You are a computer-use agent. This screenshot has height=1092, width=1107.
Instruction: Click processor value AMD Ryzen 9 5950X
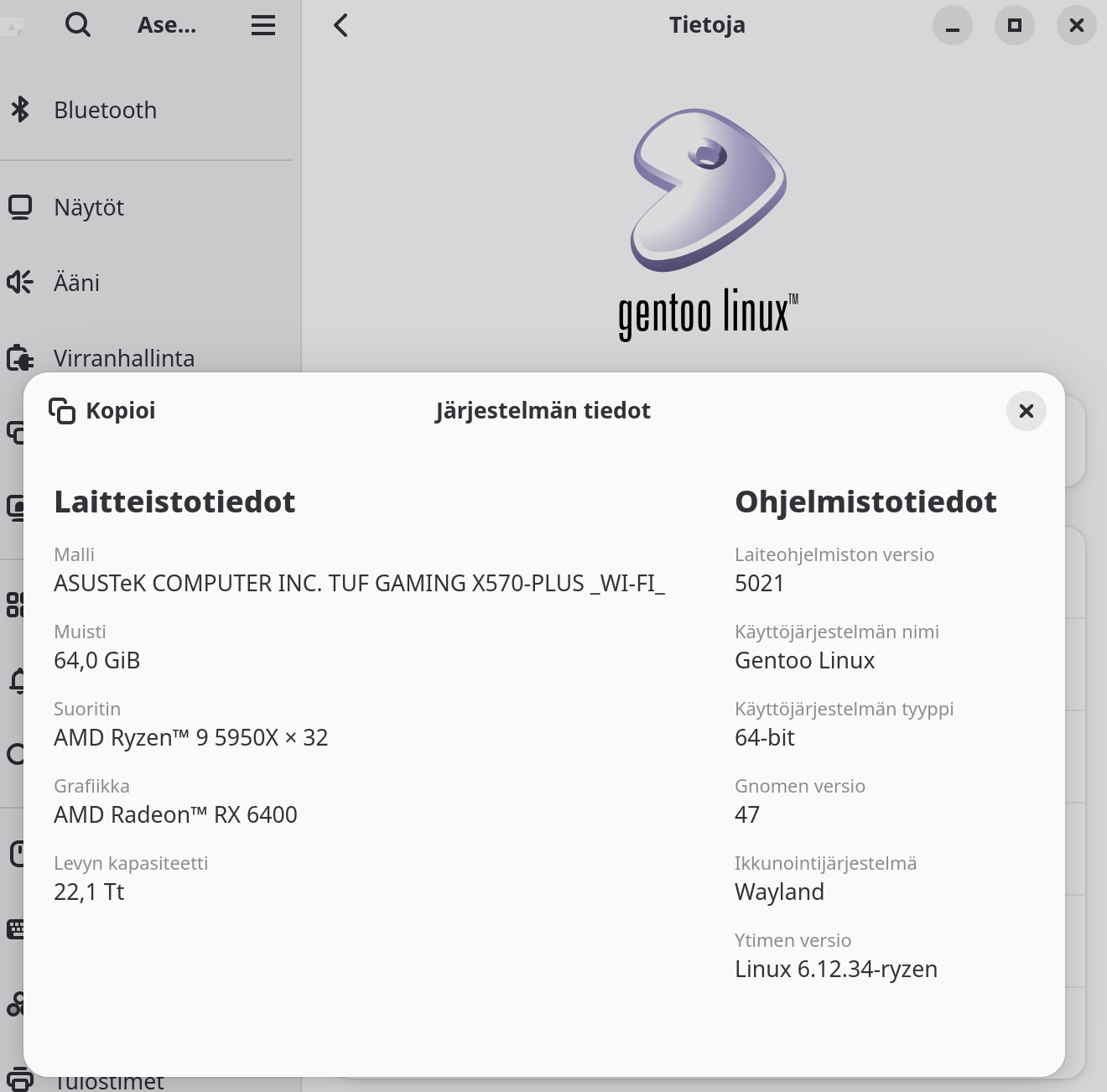point(191,738)
